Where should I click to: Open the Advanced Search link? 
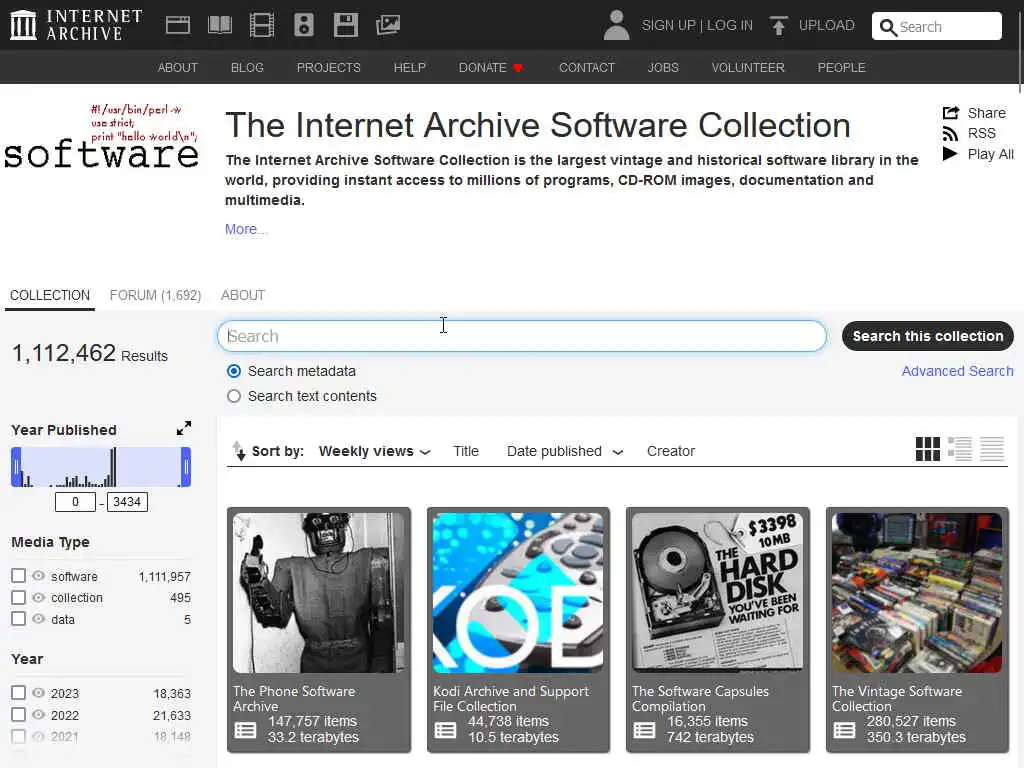957,371
